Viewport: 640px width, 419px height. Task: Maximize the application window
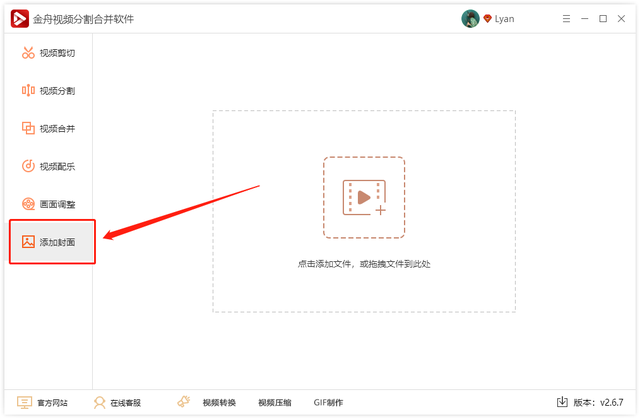tap(603, 19)
